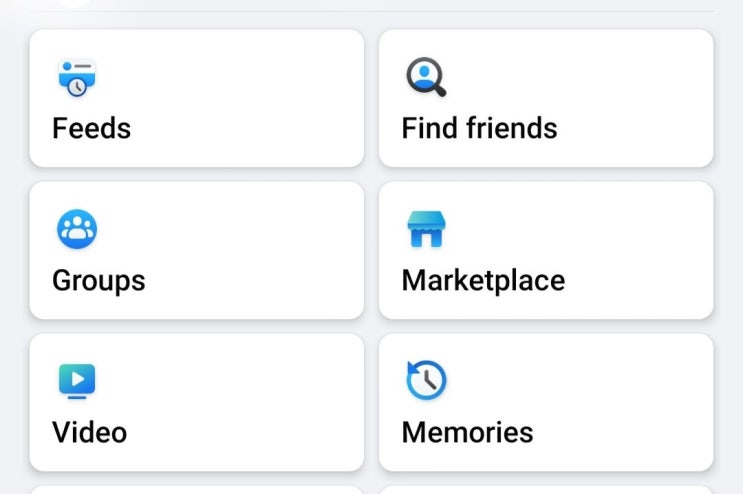Screen dimensions: 743x494
Task: Open the Video shortcut tile
Action: point(197,402)
